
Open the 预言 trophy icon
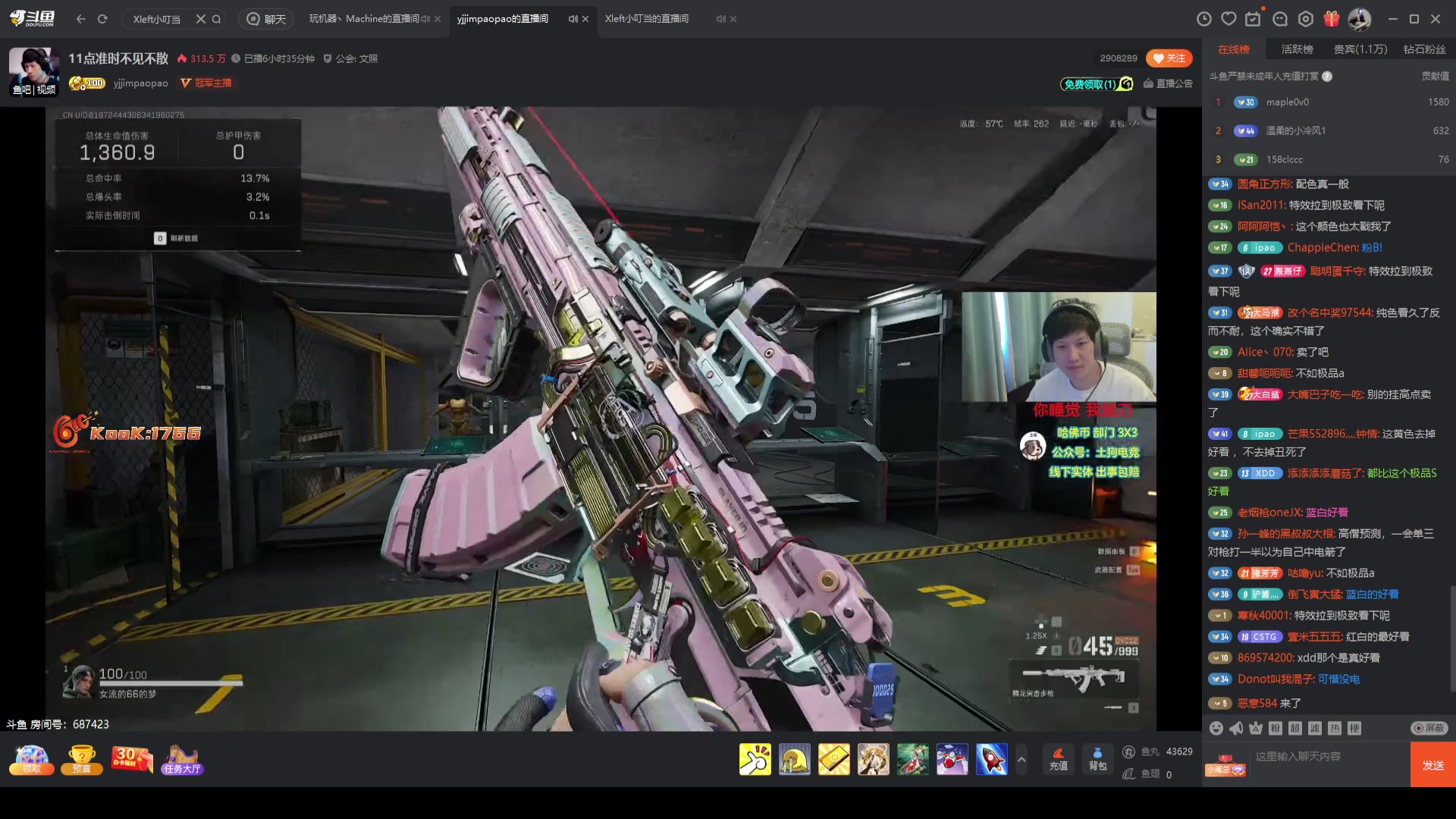tap(81, 760)
